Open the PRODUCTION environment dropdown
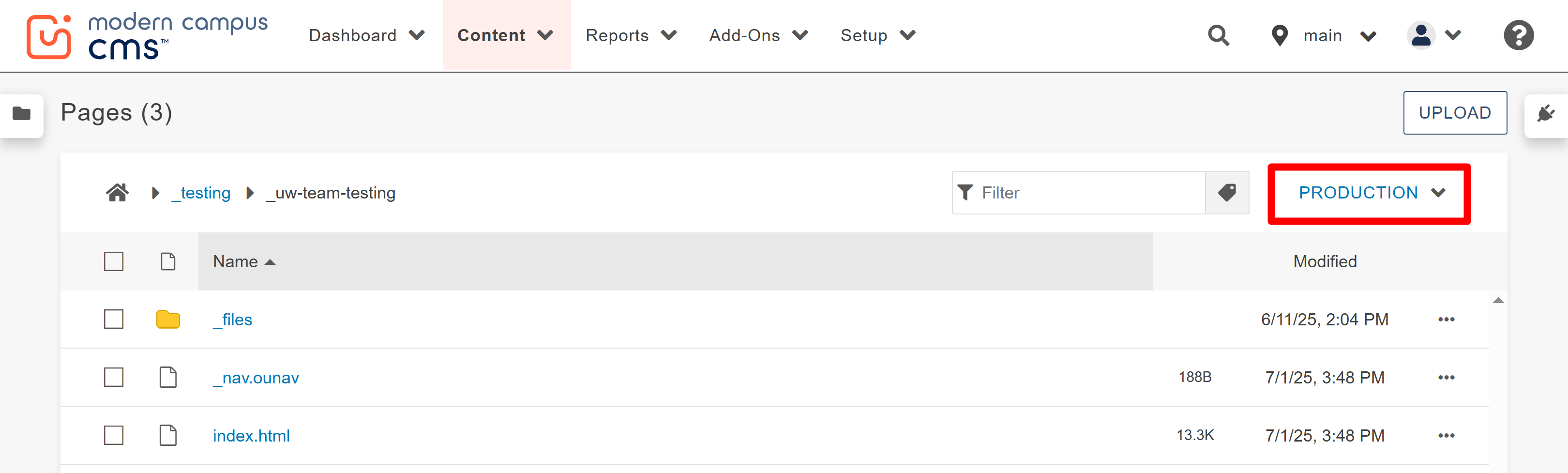This screenshot has height=473, width=1568. 1368,192
